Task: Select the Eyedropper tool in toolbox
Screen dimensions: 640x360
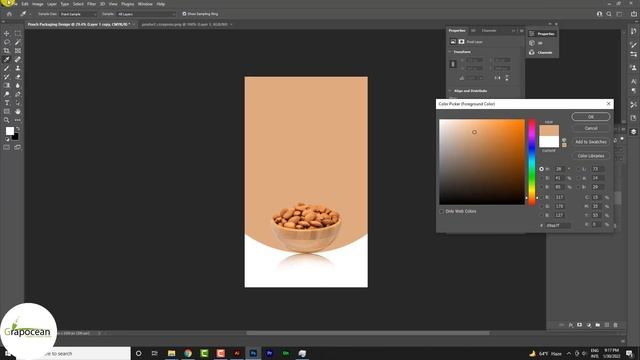Action: point(7,60)
